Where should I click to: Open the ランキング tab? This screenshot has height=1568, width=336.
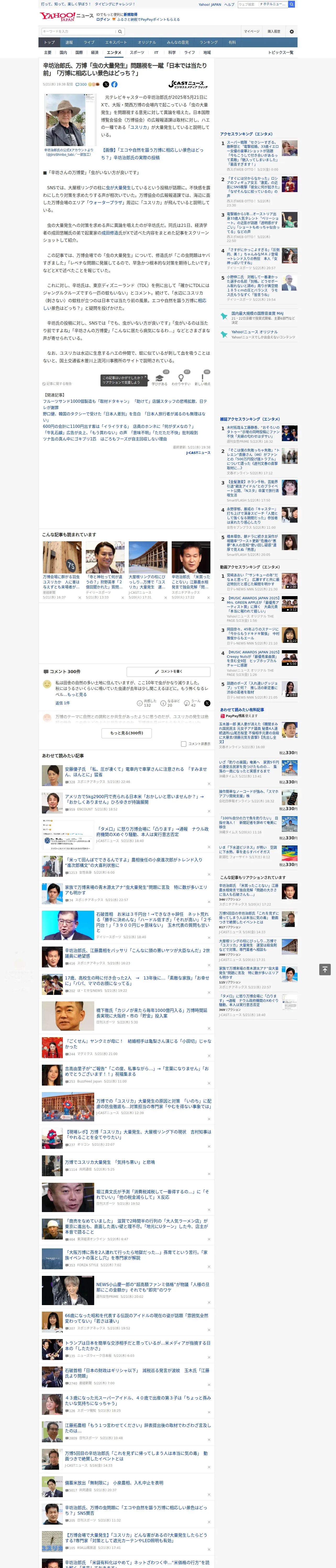pos(209,43)
